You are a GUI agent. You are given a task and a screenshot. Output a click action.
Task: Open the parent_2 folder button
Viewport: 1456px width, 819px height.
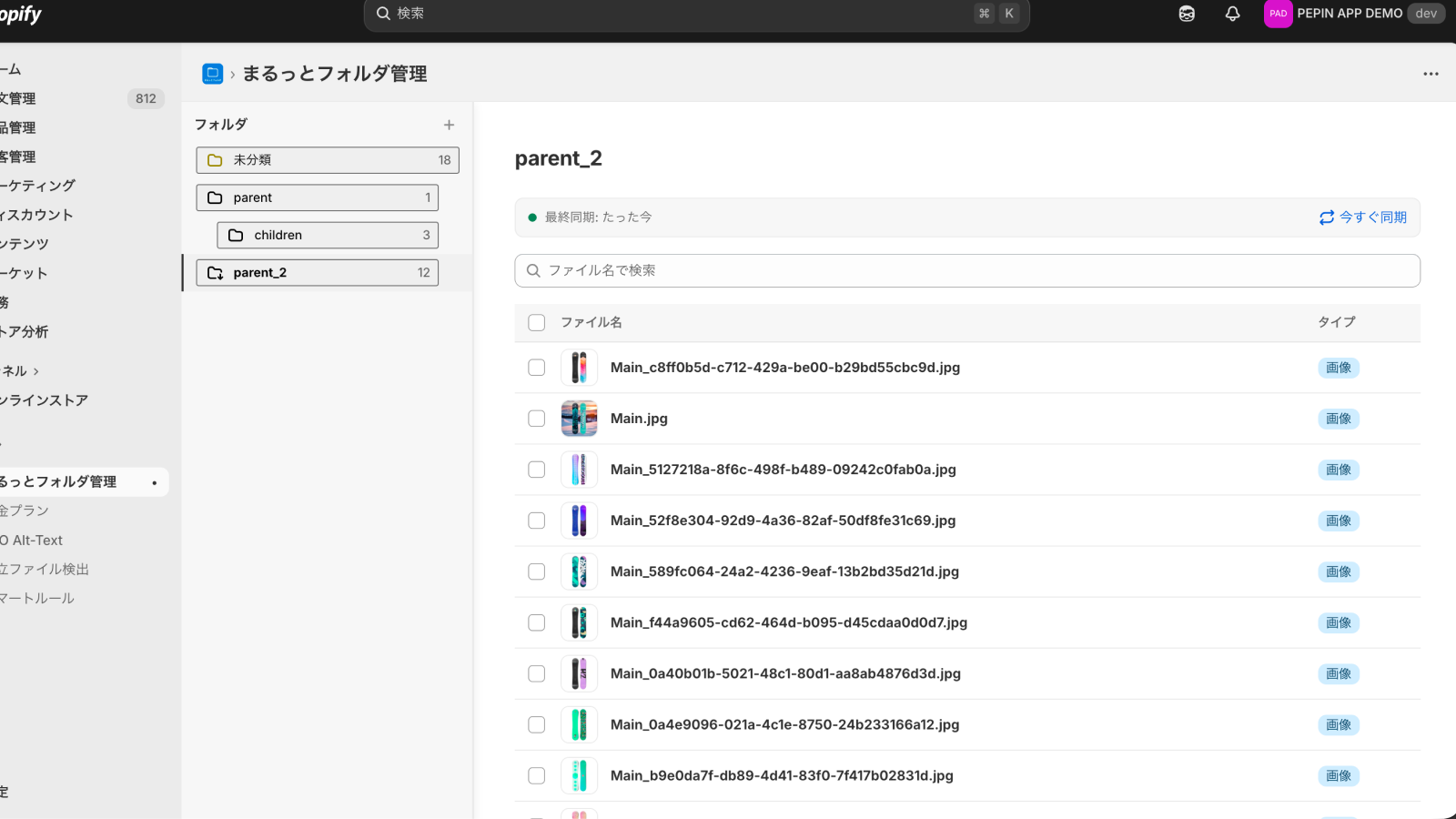(x=317, y=273)
